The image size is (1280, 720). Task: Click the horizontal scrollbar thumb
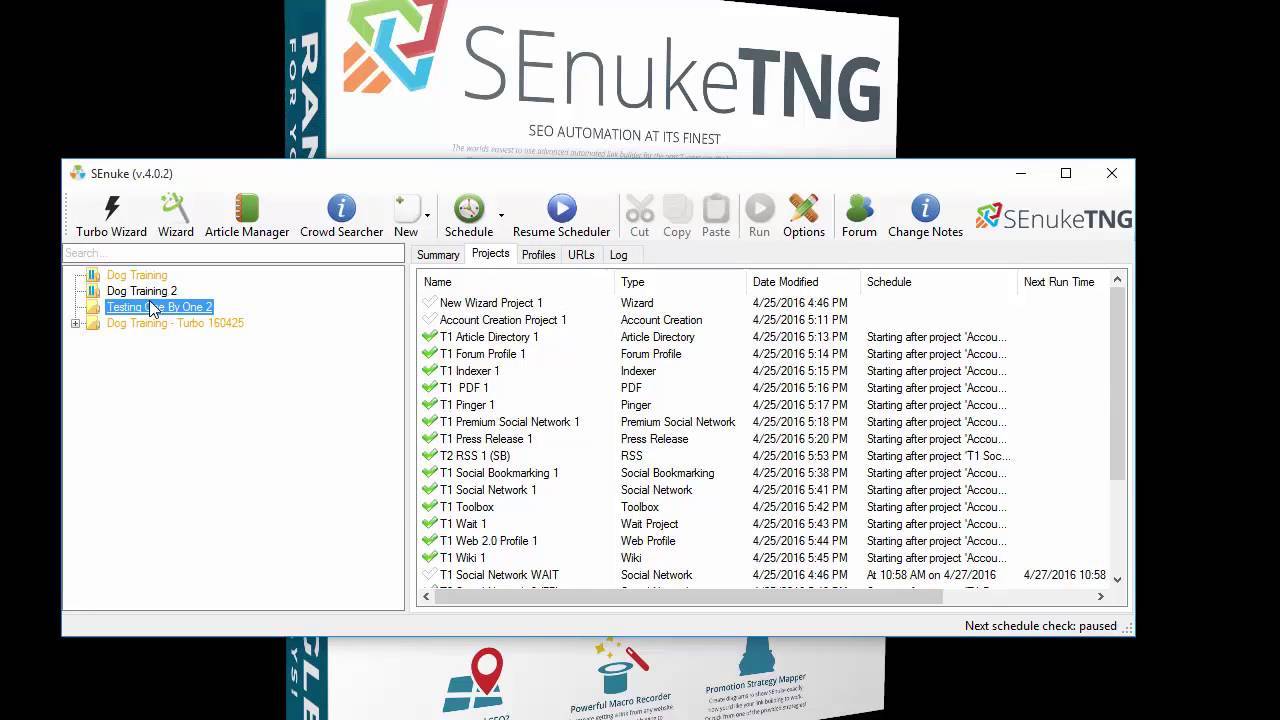click(x=688, y=596)
